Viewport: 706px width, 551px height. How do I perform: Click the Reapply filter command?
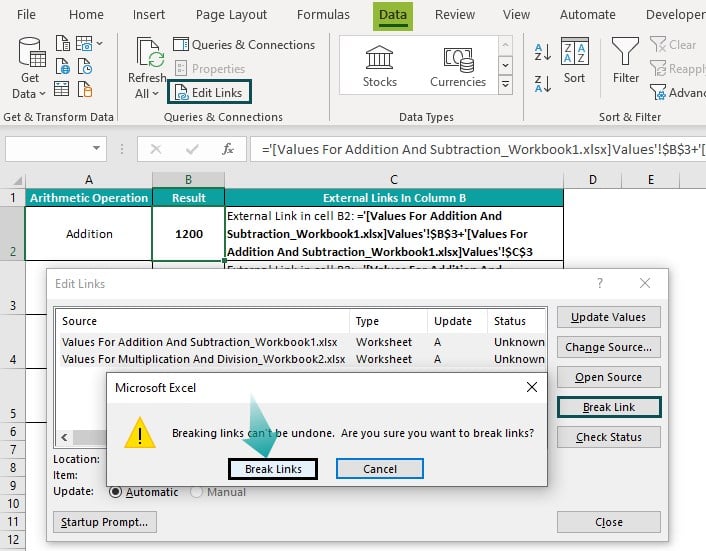[678, 68]
